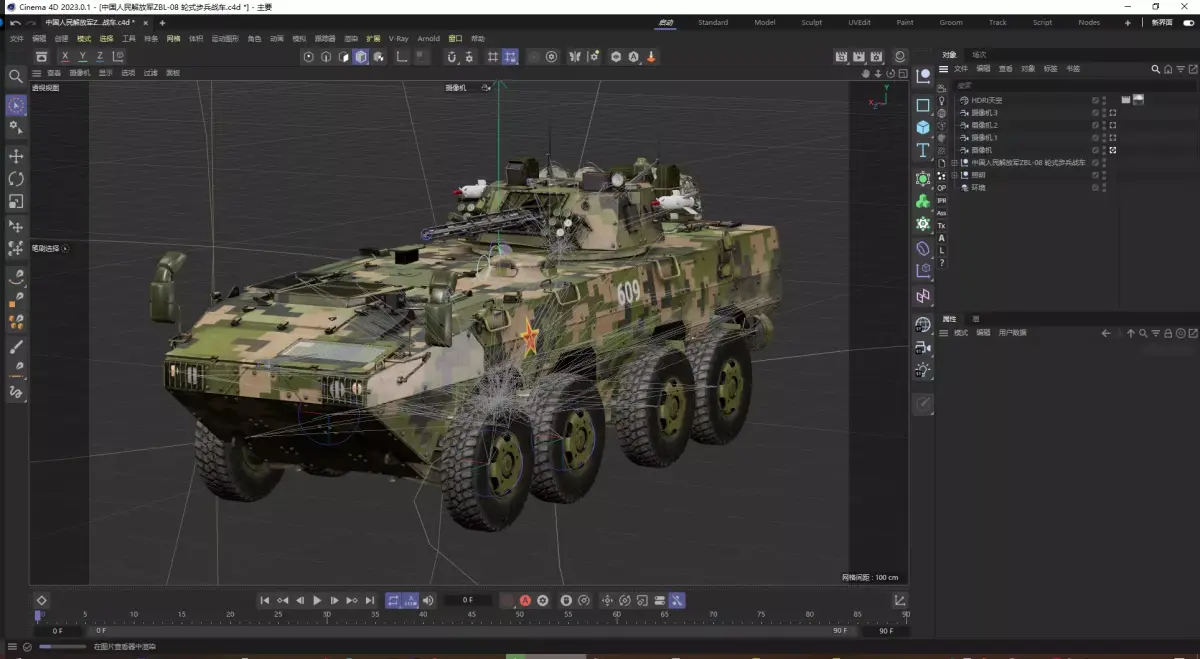Open the Arnold menu
The width and height of the screenshot is (1200, 659).
[428, 39]
